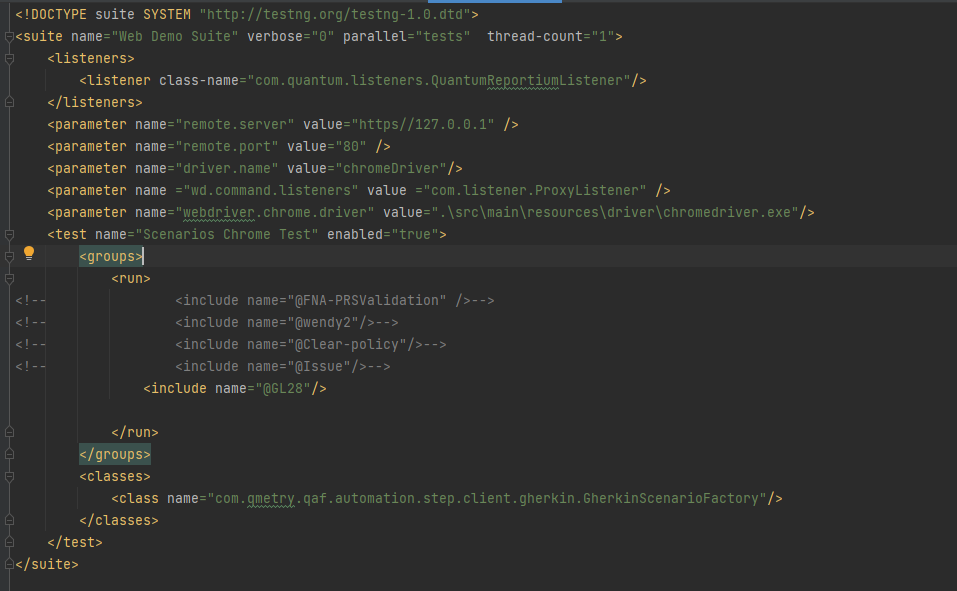Screen dimensions: 957x591
Task: Click the port value "80"
Action: pos(351,147)
